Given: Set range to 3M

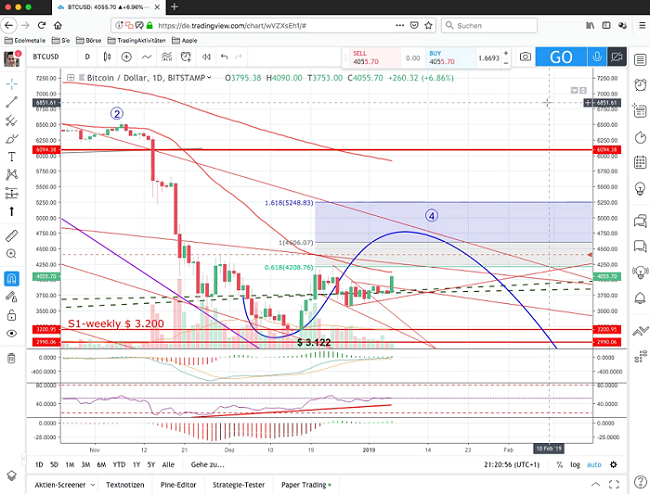Looking at the screenshot, I should [85, 465].
